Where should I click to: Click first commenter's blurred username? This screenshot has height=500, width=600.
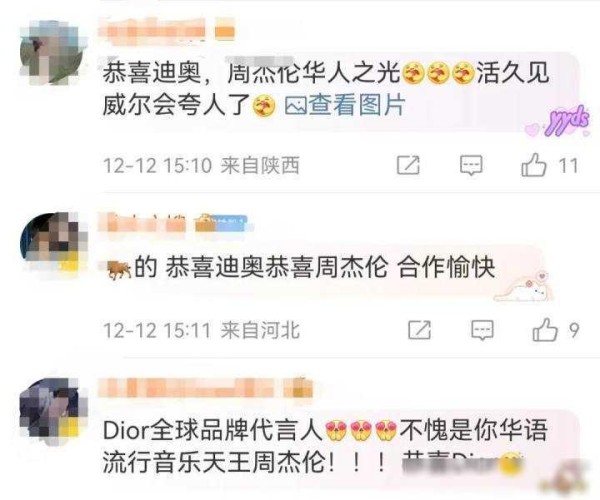[153, 30]
